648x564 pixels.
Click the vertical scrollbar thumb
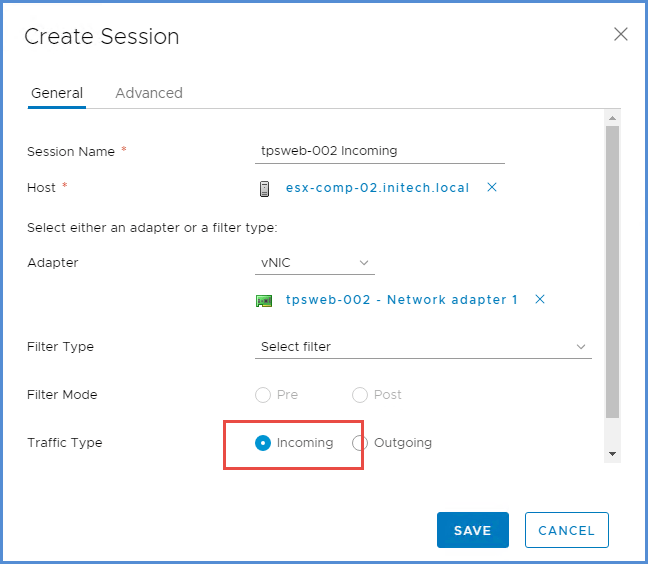(x=612, y=270)
